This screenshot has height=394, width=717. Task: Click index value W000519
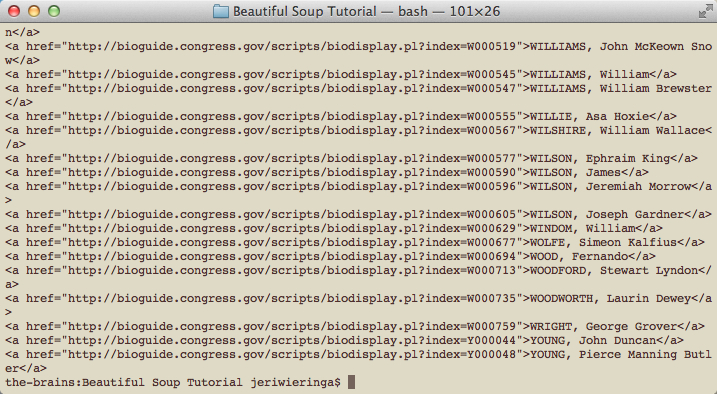(491, 46)
